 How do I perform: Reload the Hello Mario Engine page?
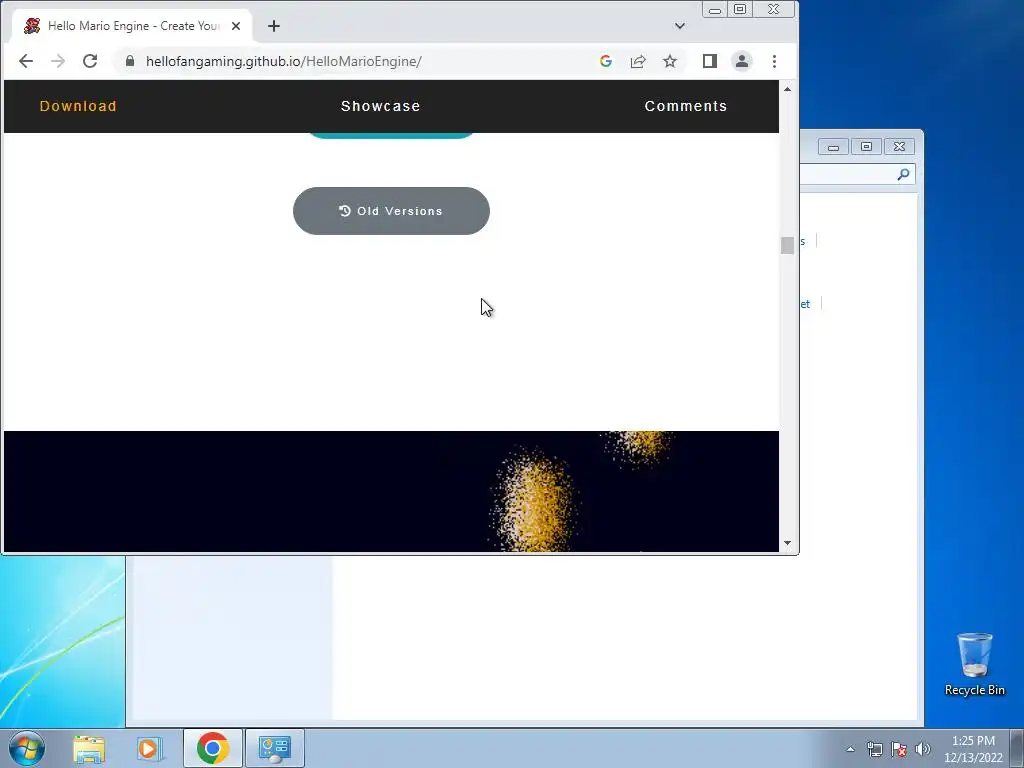(x=90, y=61)
